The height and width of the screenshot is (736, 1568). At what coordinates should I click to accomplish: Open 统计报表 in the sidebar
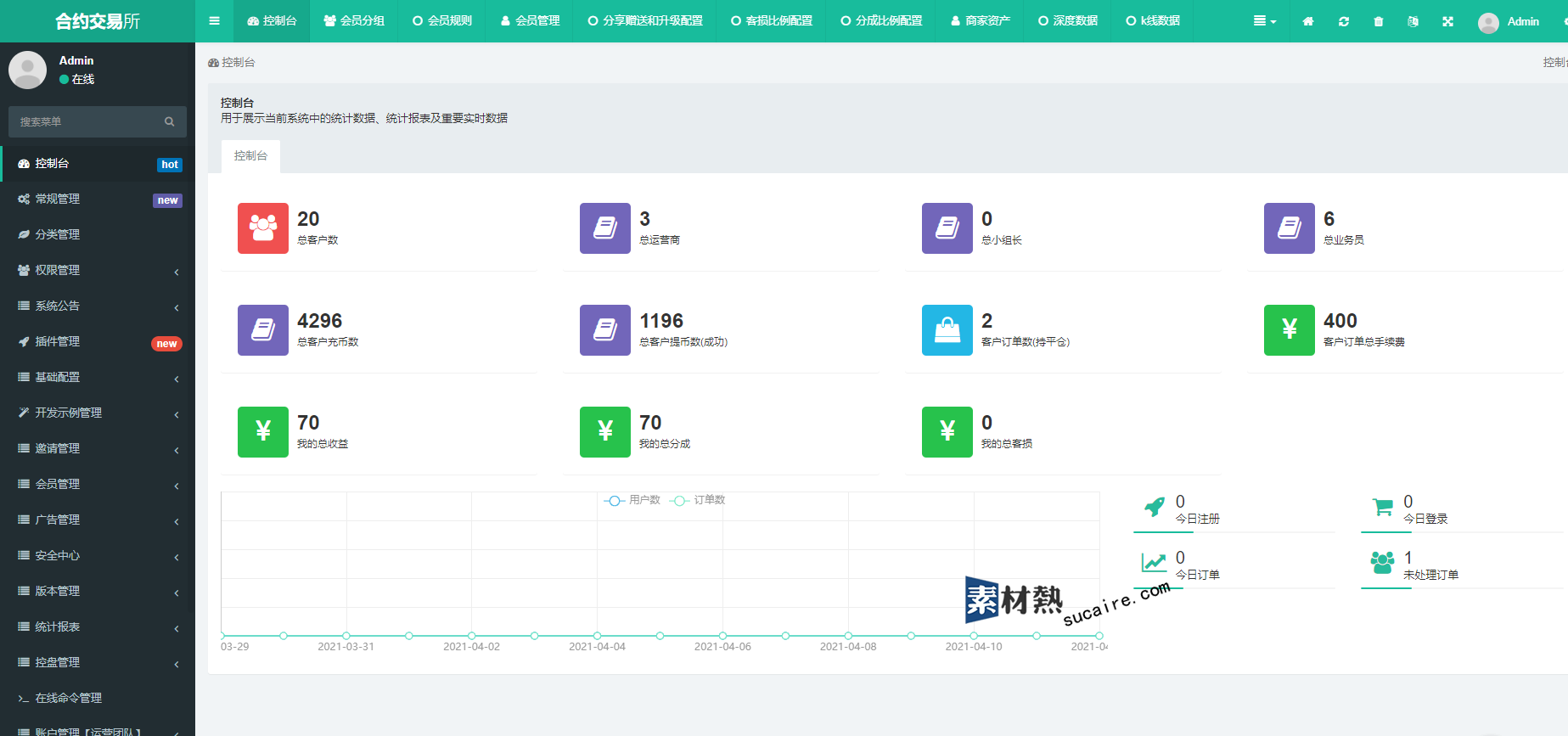click(98, 626)
